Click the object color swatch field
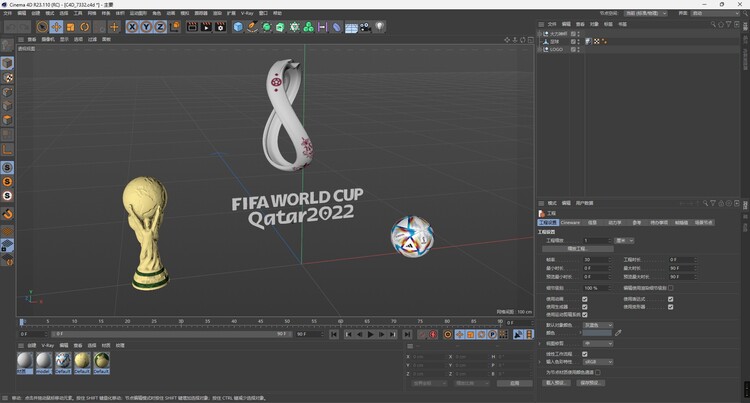The width and height of the screenshot is (750, 403). [x=597, y=333]
